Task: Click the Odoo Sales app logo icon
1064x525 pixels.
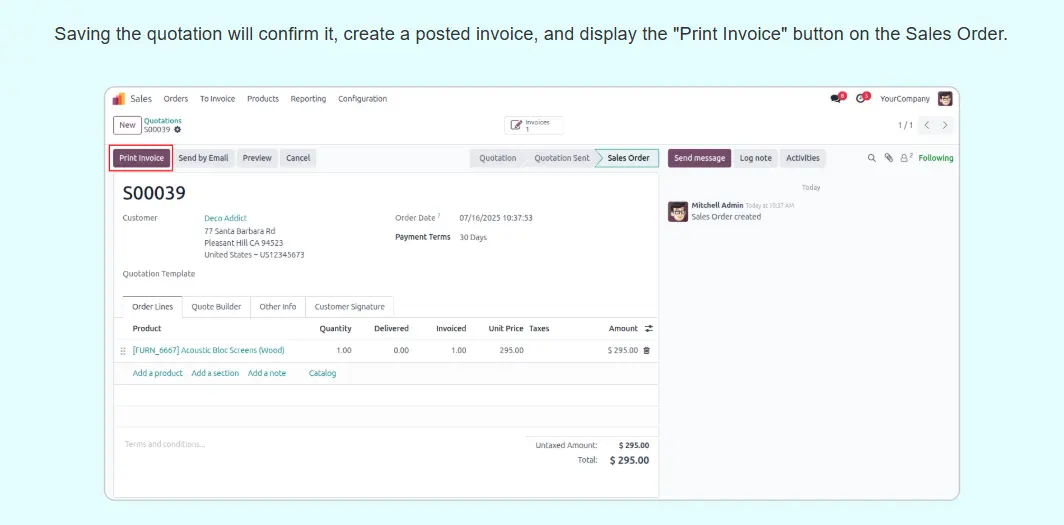Action: [119, 99]
